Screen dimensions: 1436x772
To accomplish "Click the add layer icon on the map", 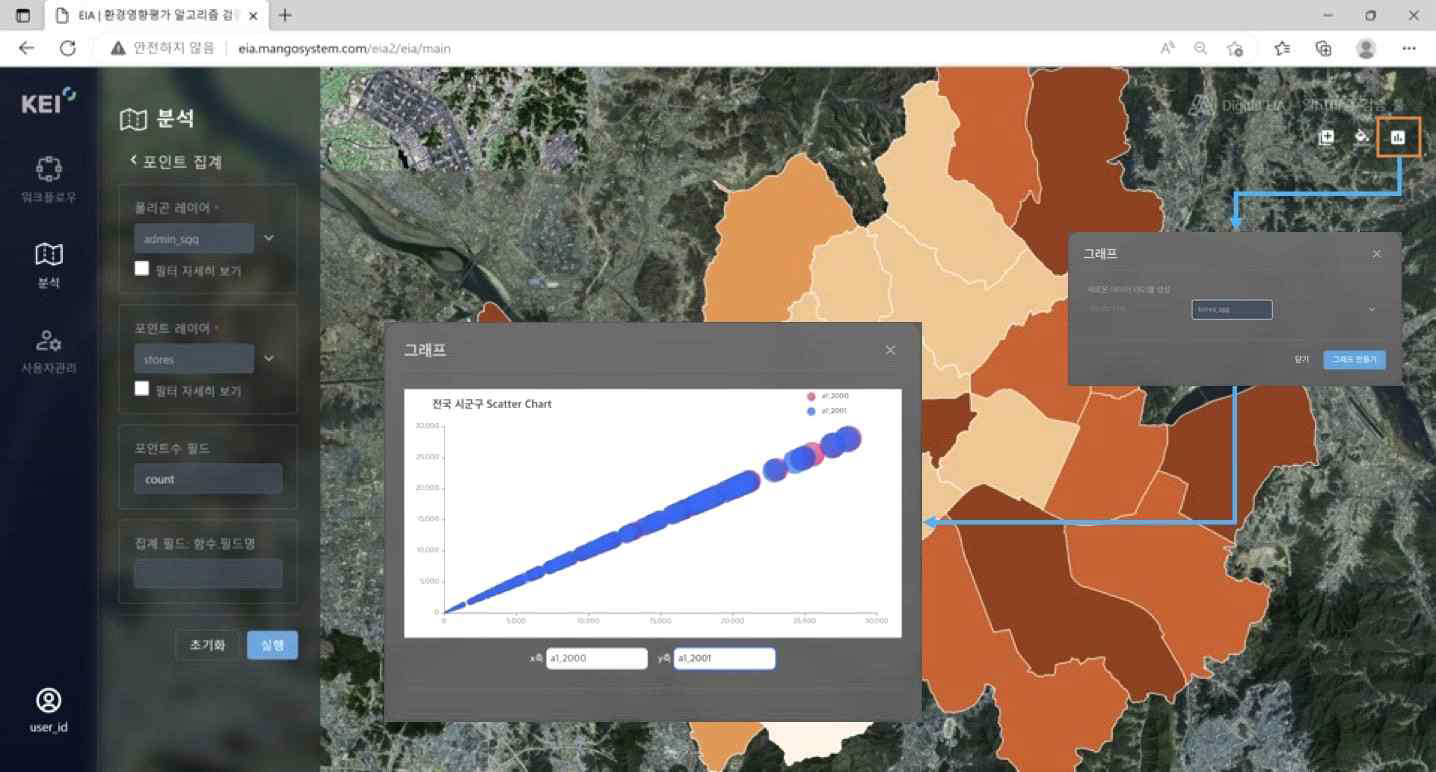I will pyautogui.click(x=1327, y=138).
